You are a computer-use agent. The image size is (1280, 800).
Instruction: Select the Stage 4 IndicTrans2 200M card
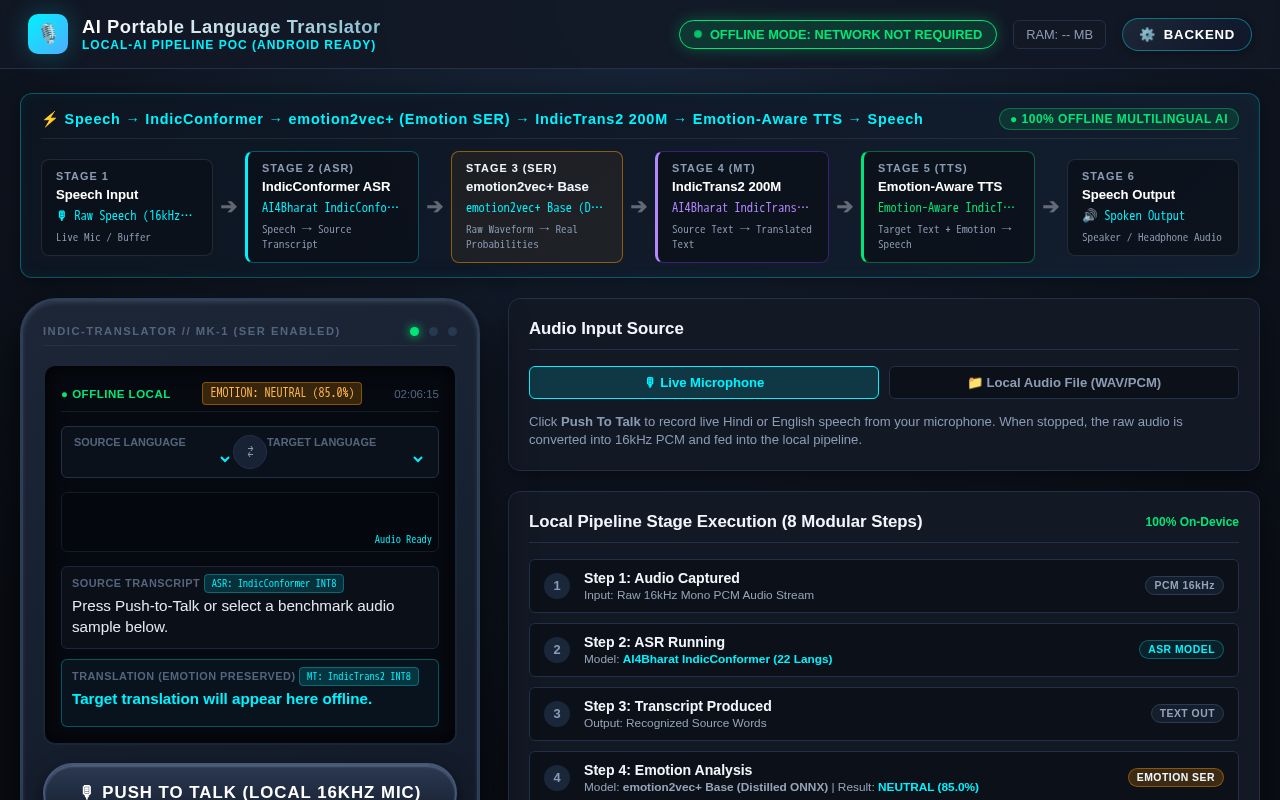pos(742,207)
